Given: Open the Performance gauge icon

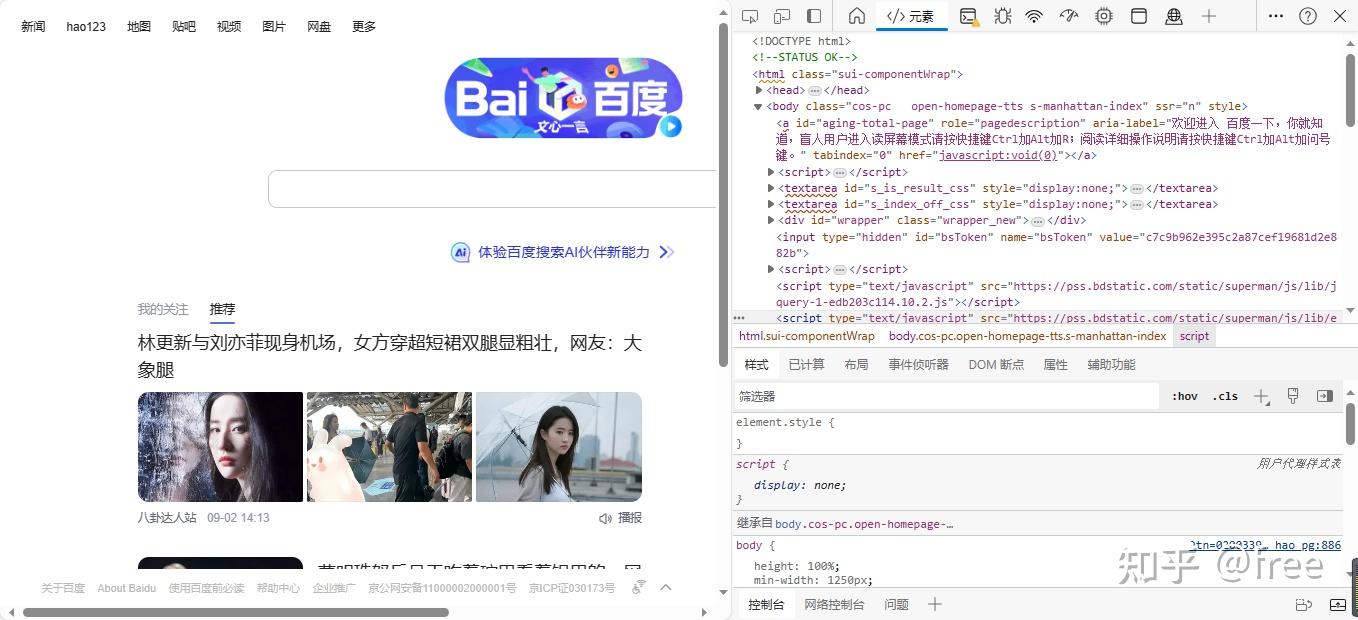Looking at the screenshot, I should pyautogui.click(x=1069, y=16).
